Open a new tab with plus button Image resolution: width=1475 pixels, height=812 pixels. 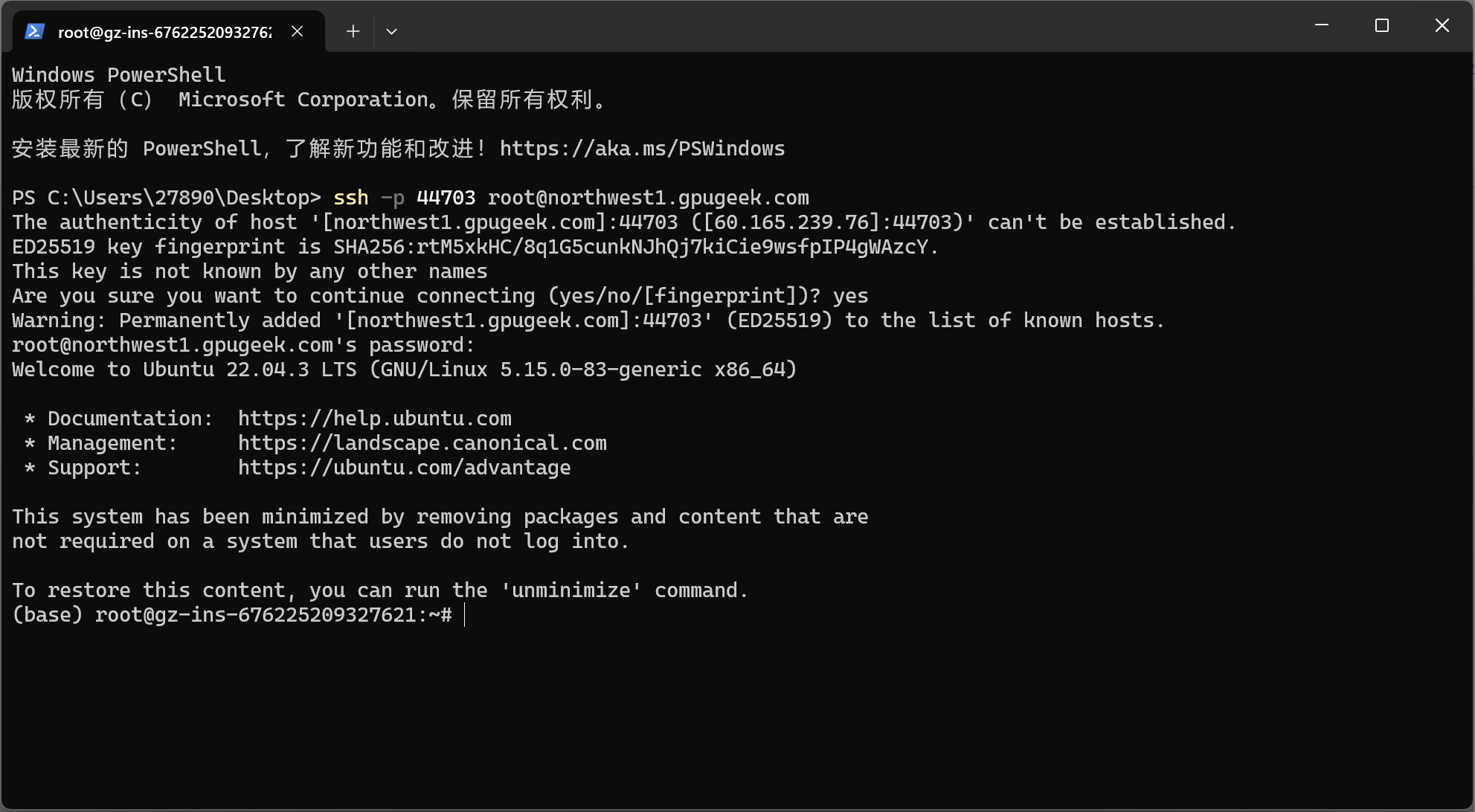click(x=353, y=31)
